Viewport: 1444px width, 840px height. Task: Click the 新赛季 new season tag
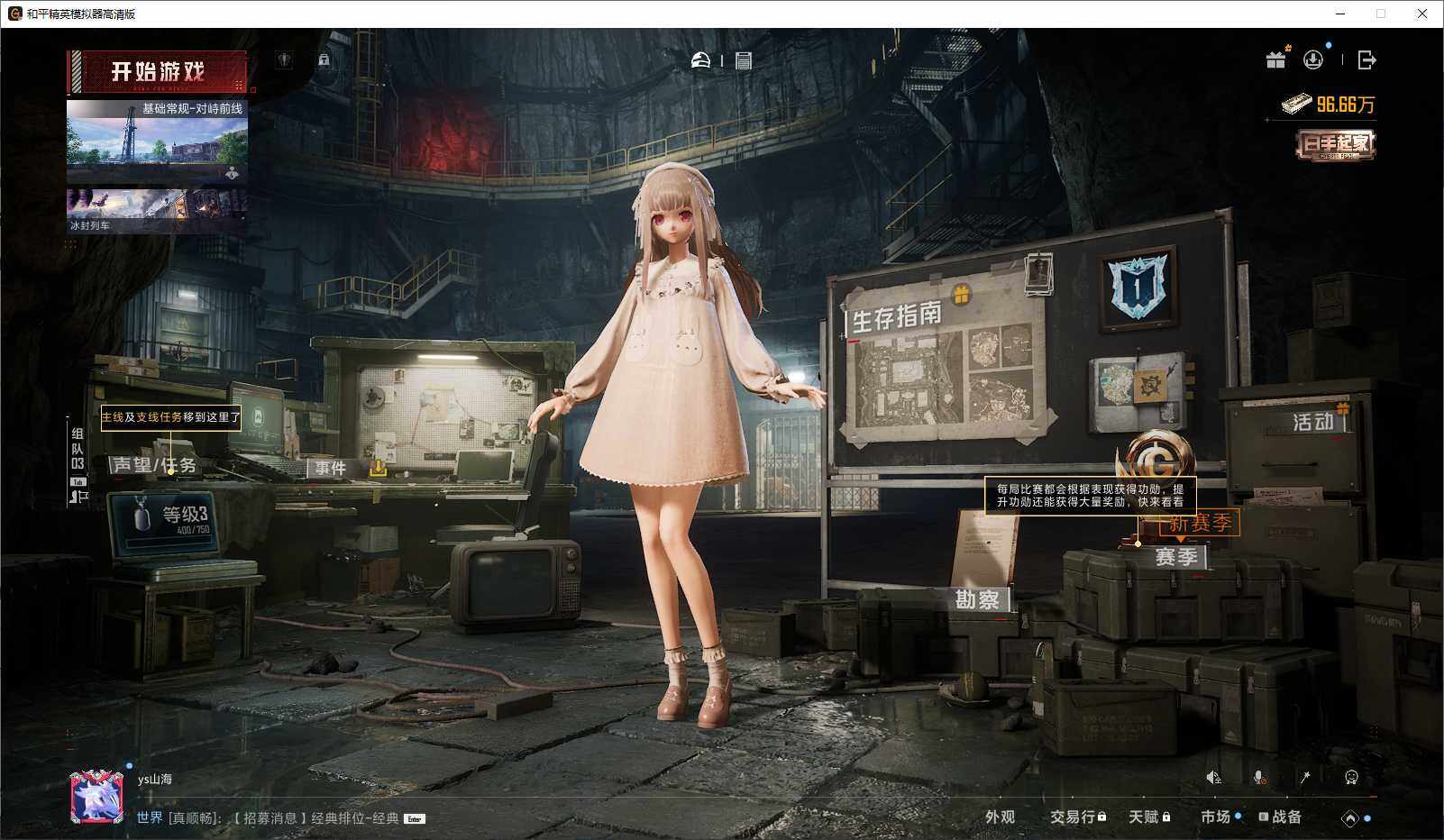tap(1200, 523)
